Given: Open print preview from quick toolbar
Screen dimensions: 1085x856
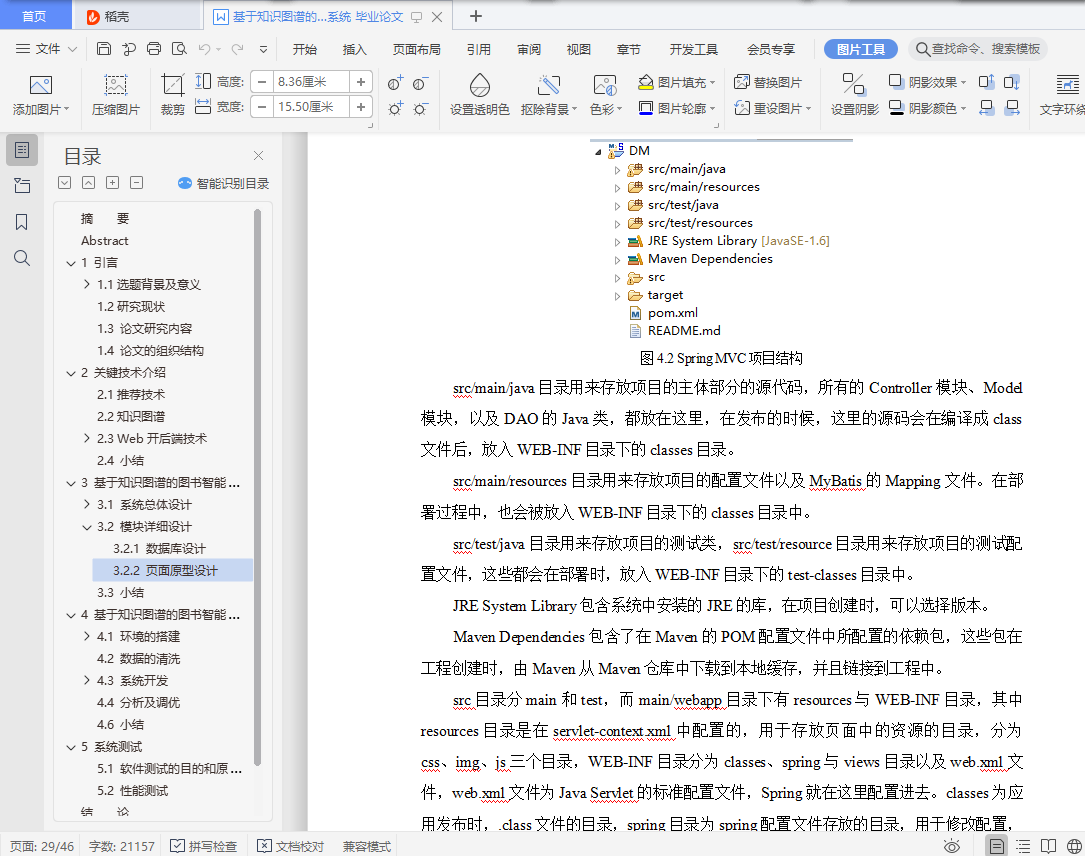Looking at the screenshot, I should point(179,48).
